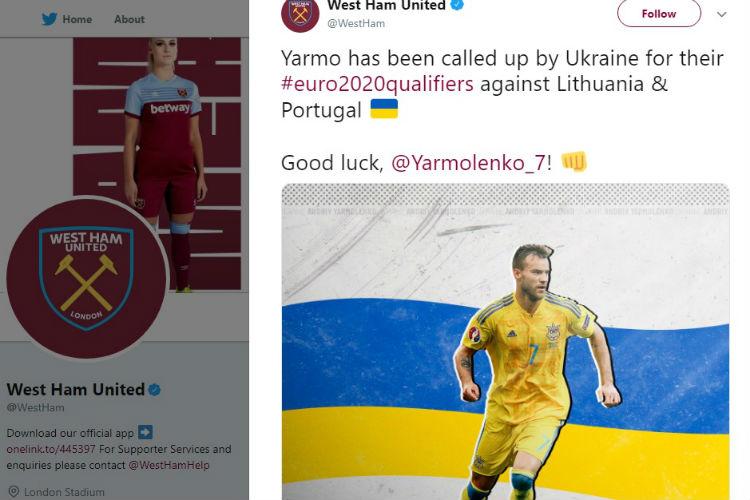Open the About tab
750x500 pixels.
click(x=129, y=19)
